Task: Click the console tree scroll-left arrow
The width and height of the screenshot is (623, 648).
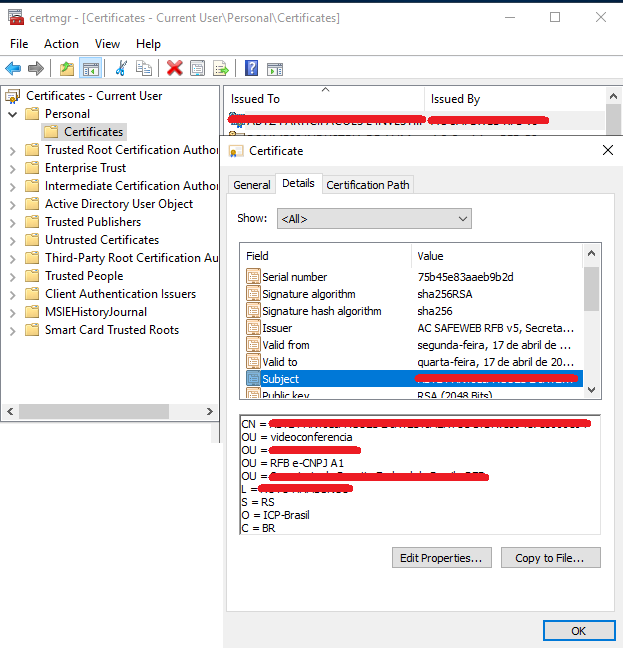Action: (10, 411)
